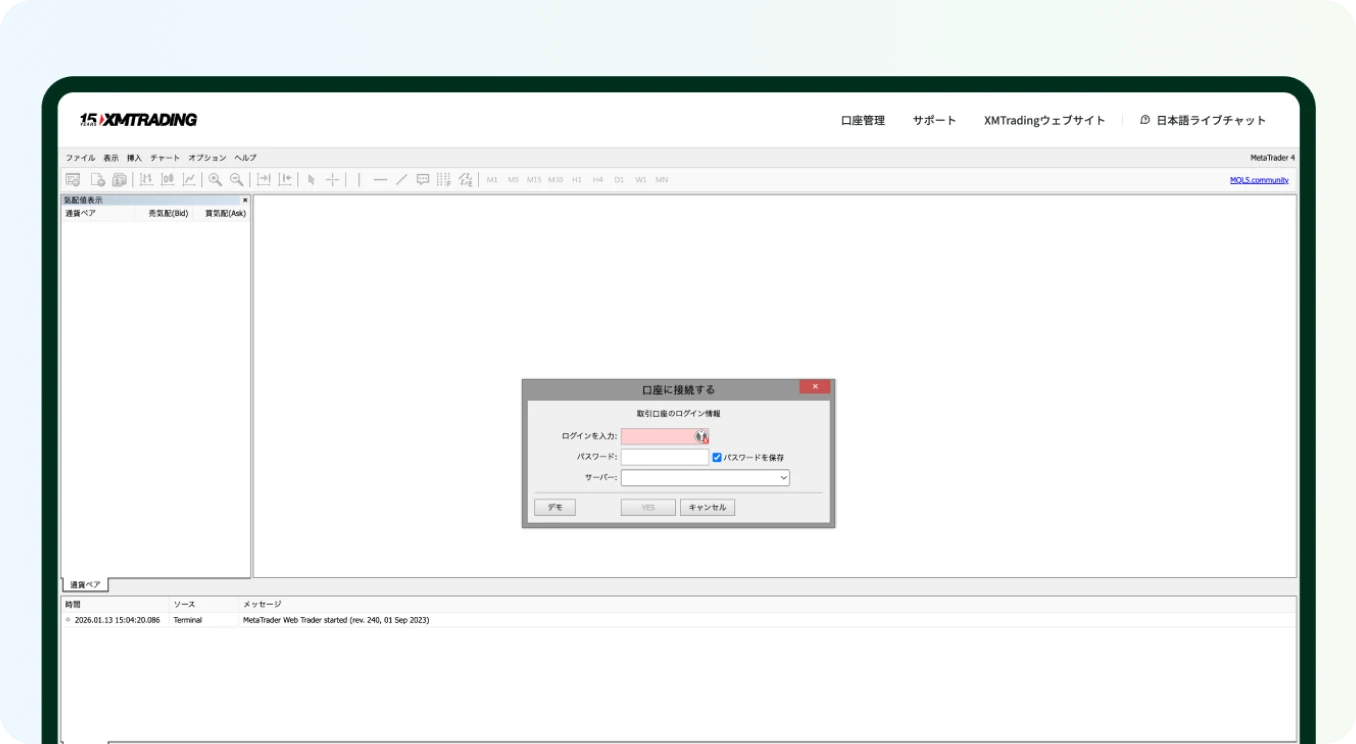Enable the Auto Scroll toolbar icon
The height and width of the screenshot is (744, 1356).
point(263,180)
